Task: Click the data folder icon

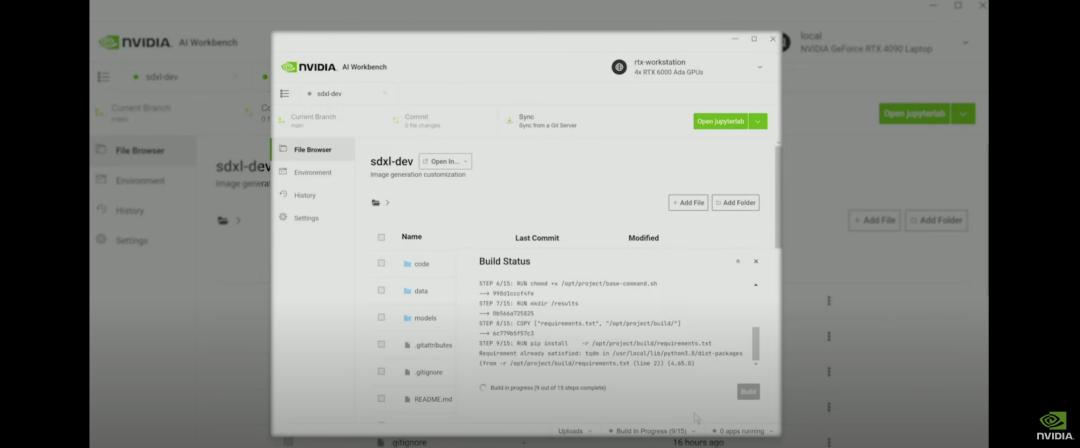Action: (x=407, y=291)
